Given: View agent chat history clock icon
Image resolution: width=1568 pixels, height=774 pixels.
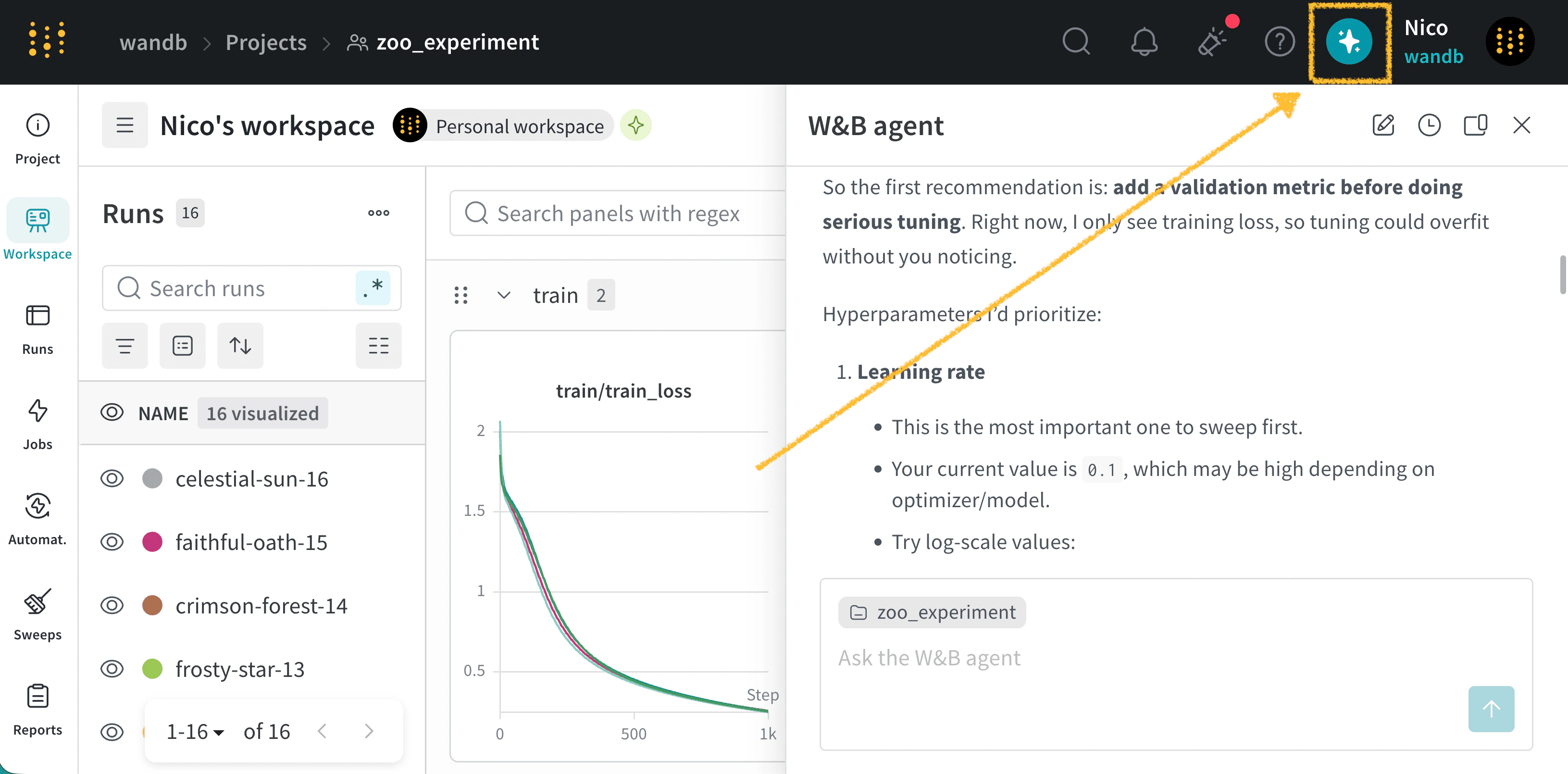Looking at the screenshot, I should 1429,125.
